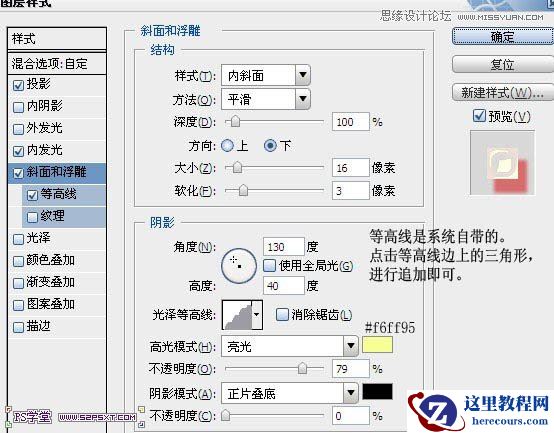554x433 pixels.
Task: Enable the 描边 stroke checkbox
Action: pos(18,327)
